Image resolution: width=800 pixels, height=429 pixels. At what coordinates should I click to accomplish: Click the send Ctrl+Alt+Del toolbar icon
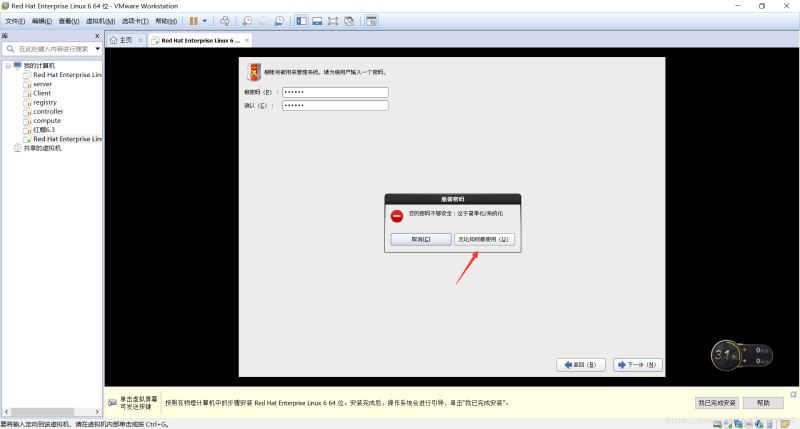point(224,20)
